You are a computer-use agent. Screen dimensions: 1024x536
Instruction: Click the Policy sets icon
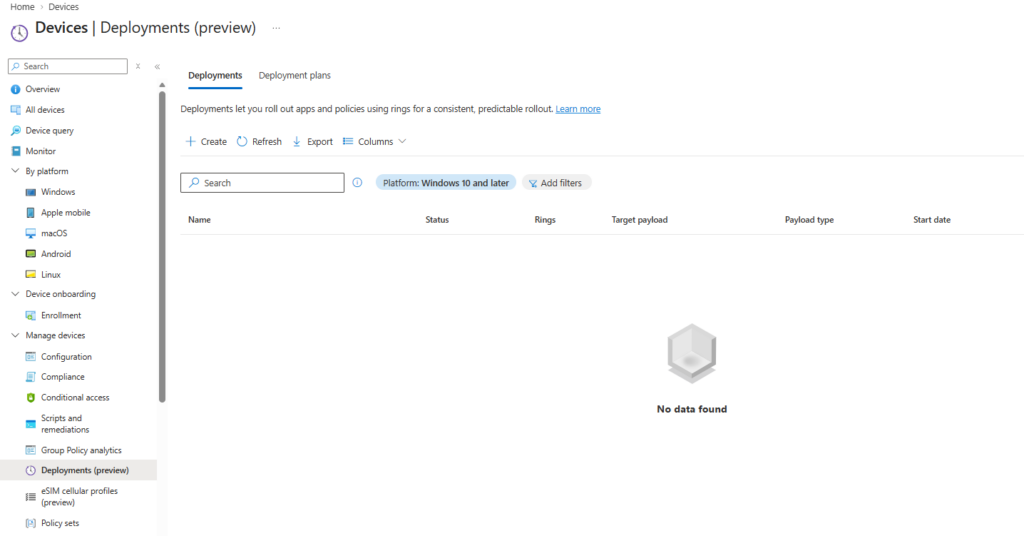pyautogui.click(x=31, y=523)
